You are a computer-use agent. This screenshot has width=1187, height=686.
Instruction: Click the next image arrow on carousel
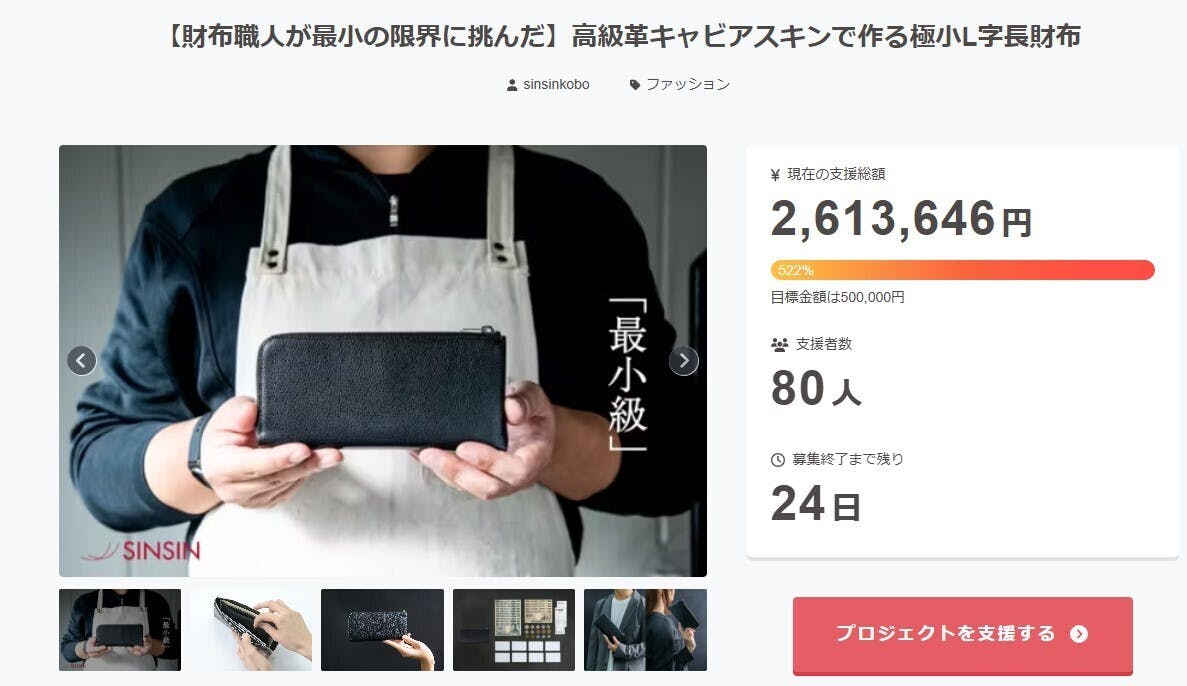(684, 360)
